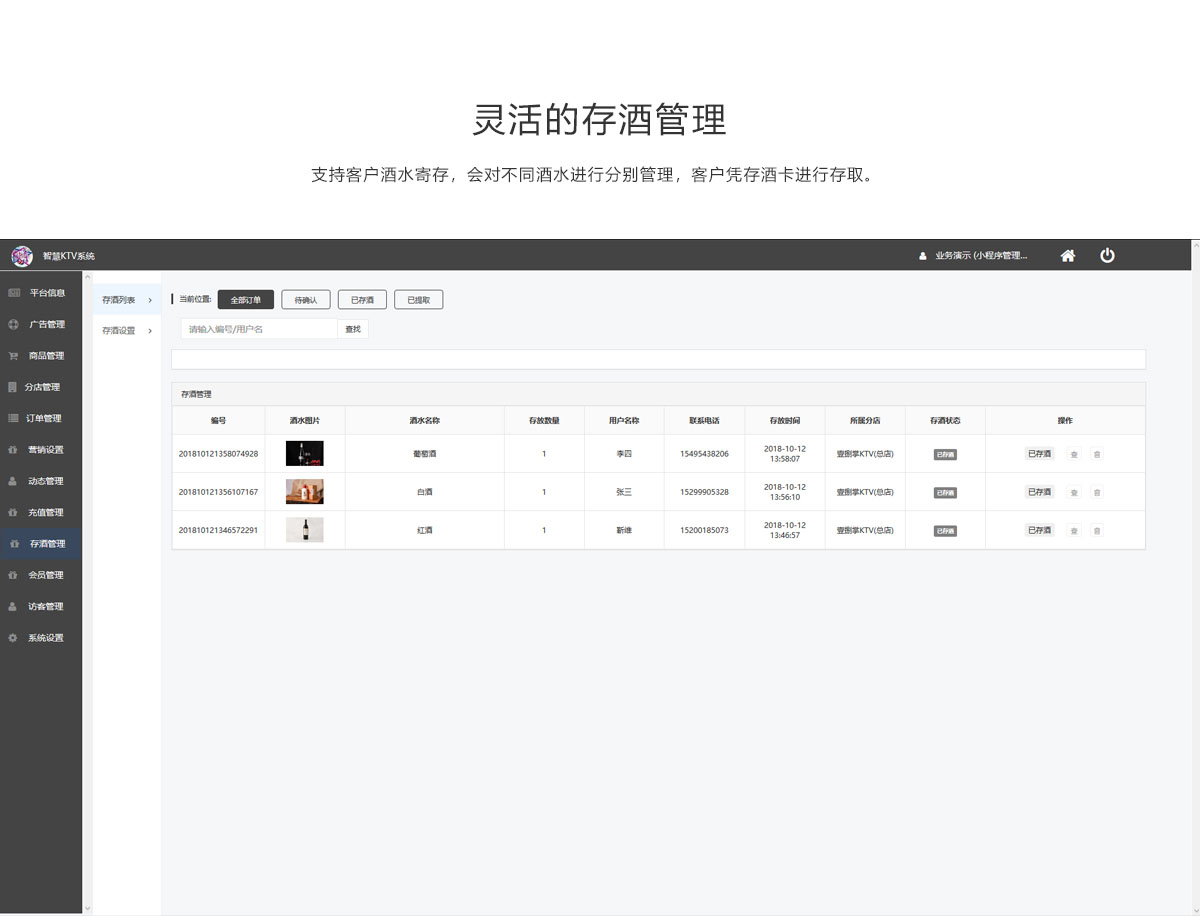Screen dimensions: 1200x916
Task: Open 商品管理 via its cart icon
Action: (x=14, y=356)
